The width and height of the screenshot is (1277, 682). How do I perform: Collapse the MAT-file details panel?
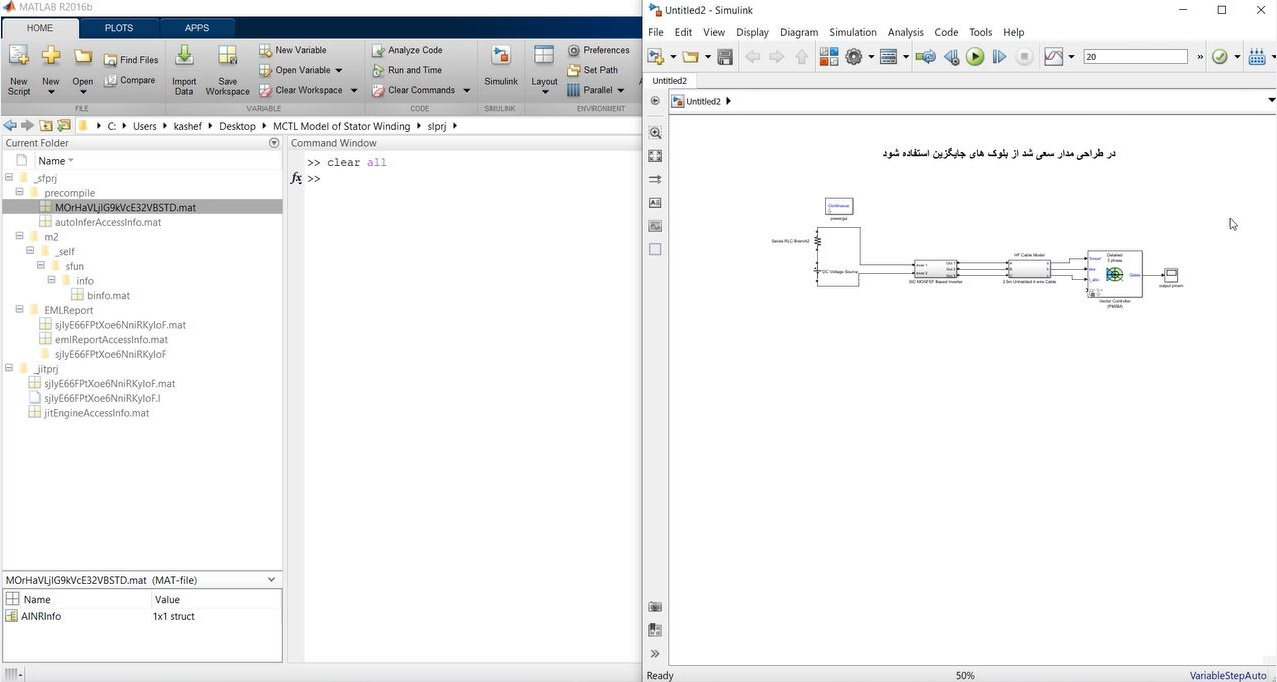click(x=271, y=580)
